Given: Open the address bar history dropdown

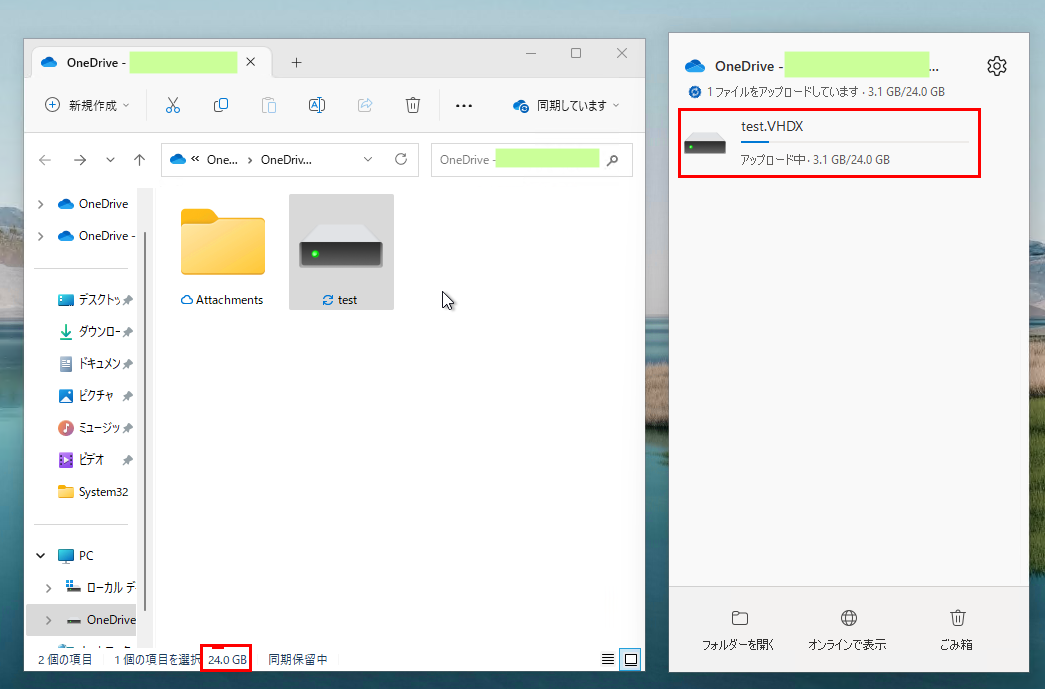Looking at the screenshot, I should pyautogui.click(x=368, y=159).
